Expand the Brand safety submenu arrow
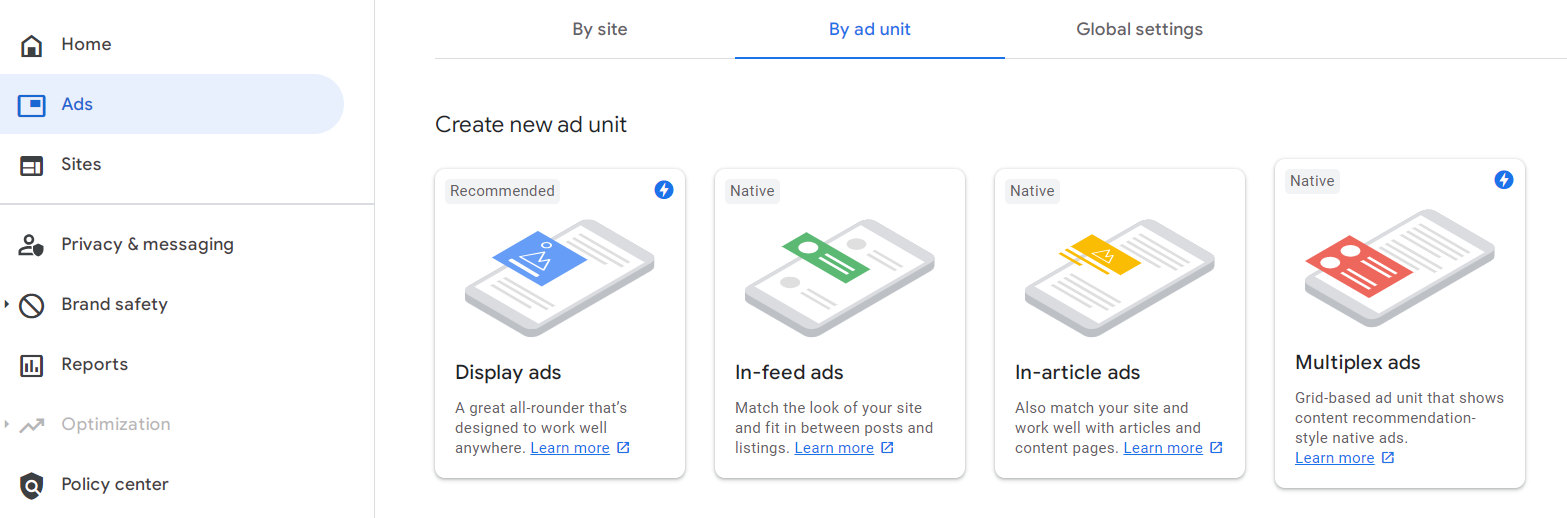The height and width of the screenshot is (518, 1567). (7, 304)
